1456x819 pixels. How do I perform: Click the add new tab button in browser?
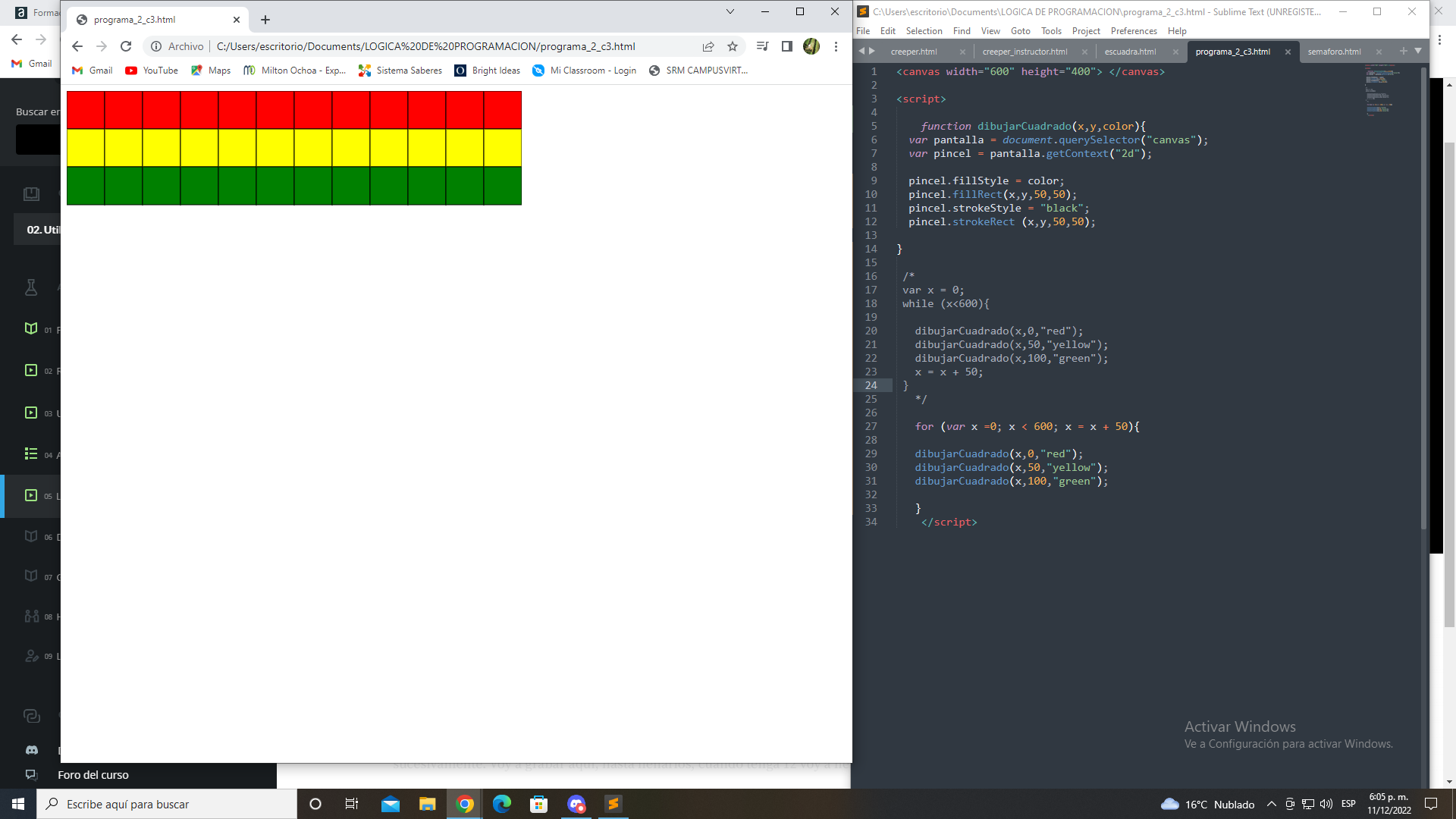click(x=265, y=19)
